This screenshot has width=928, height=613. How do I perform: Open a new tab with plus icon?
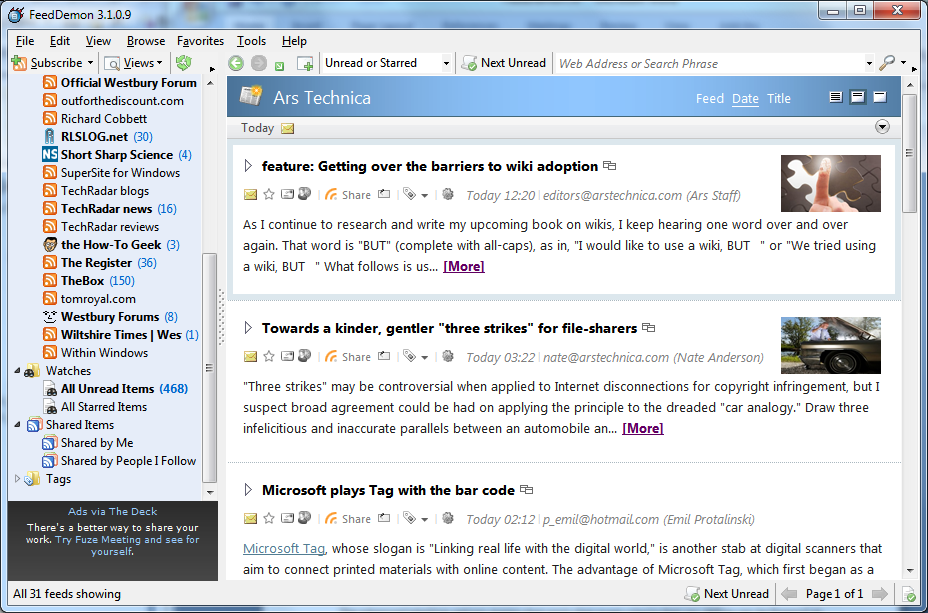[x=304, y=63]
